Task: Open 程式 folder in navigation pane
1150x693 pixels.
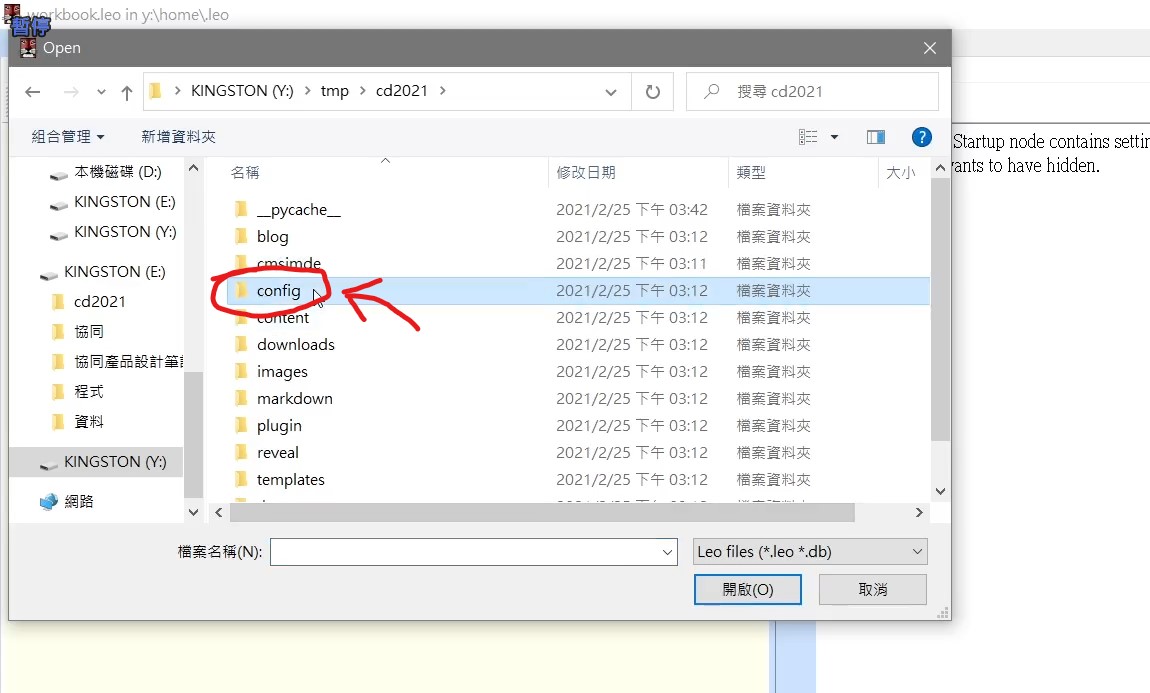Action: pos(89,392)
